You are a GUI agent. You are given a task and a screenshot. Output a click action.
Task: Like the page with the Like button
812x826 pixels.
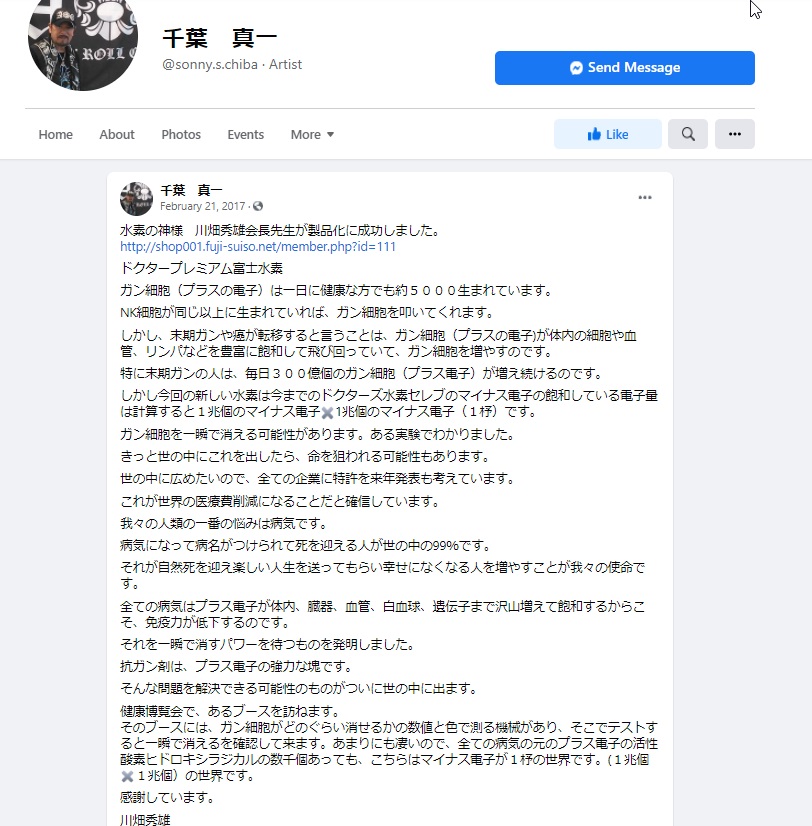click(608, 134)
